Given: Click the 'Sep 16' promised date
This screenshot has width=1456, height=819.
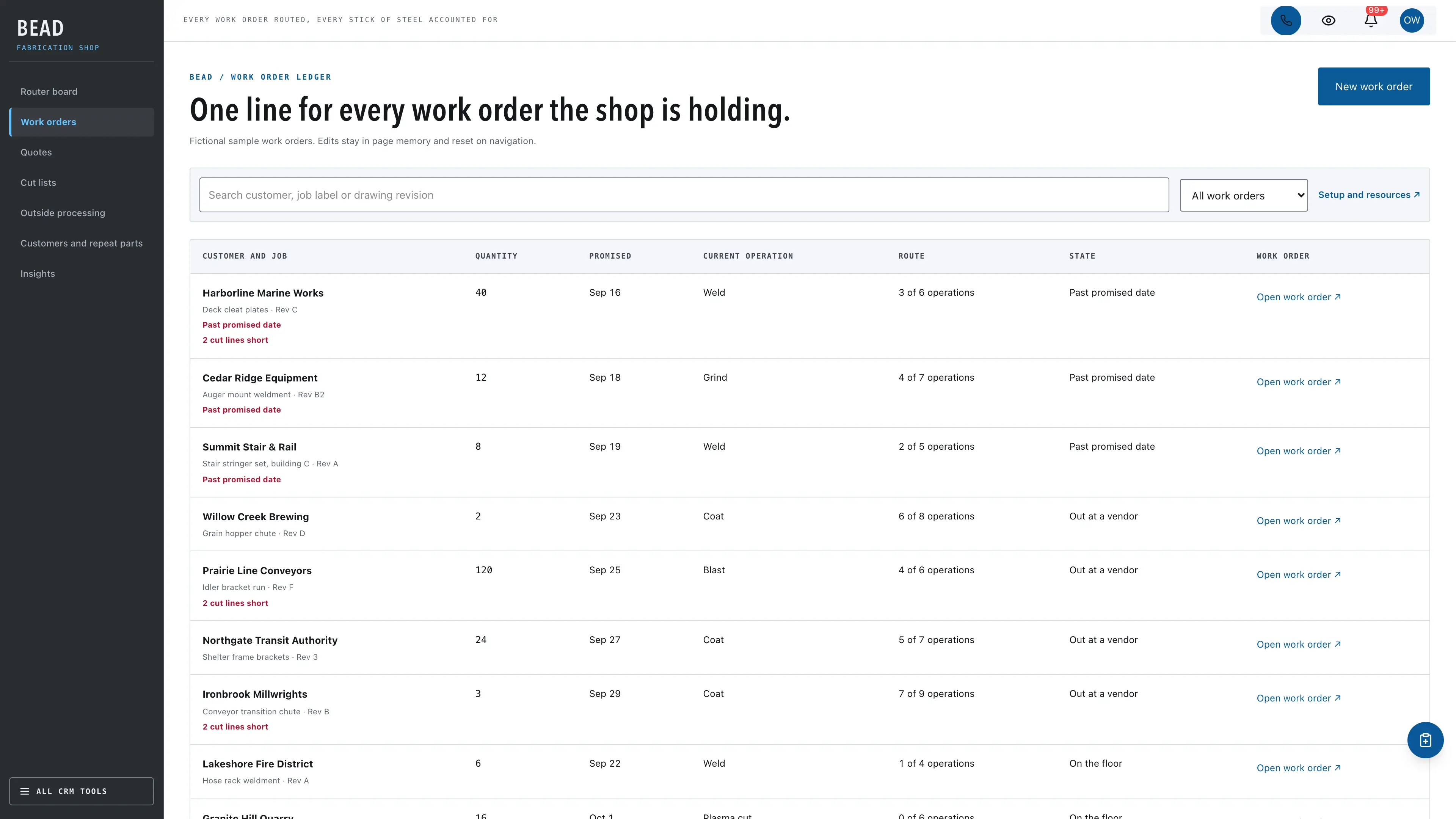Looking at the screenshot, I should point(605,292).
